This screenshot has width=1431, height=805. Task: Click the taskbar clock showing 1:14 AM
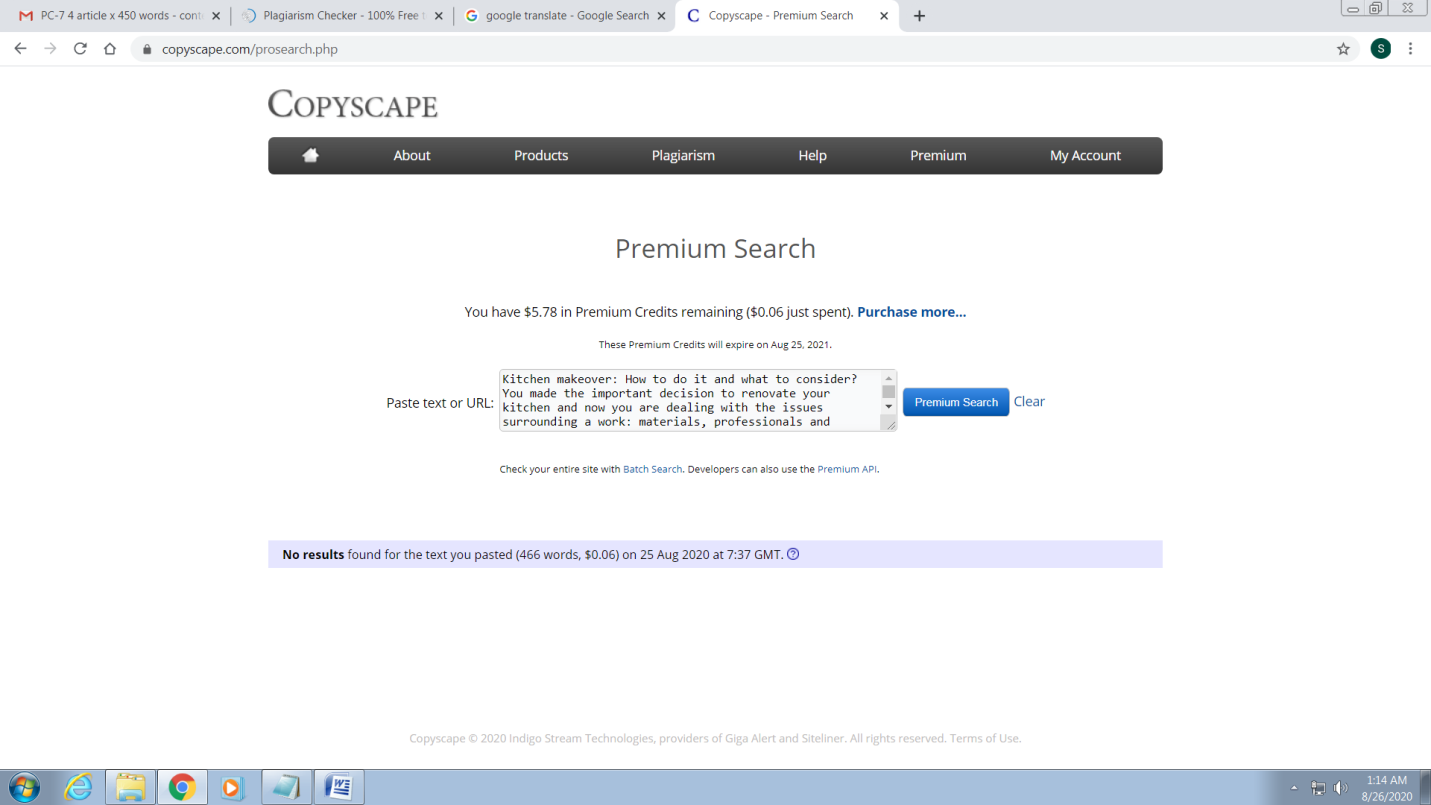[1387, 788]
